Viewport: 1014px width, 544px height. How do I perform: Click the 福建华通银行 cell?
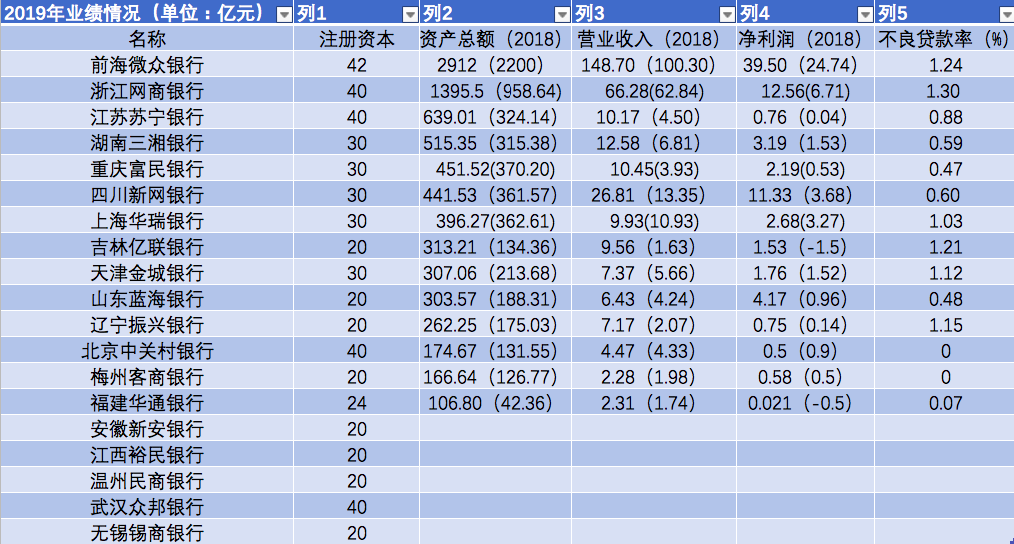tap(147, 402)
